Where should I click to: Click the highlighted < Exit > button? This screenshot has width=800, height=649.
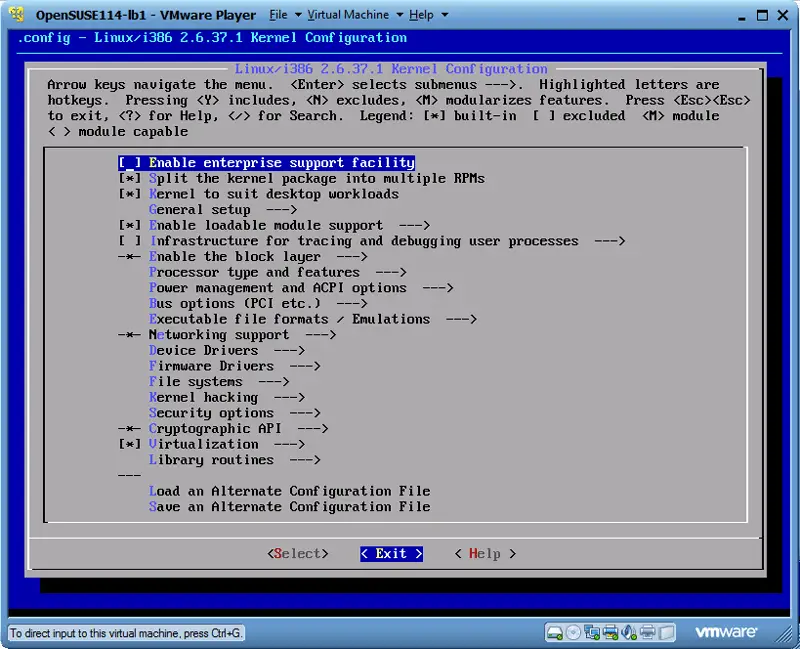tap(391, 554)
